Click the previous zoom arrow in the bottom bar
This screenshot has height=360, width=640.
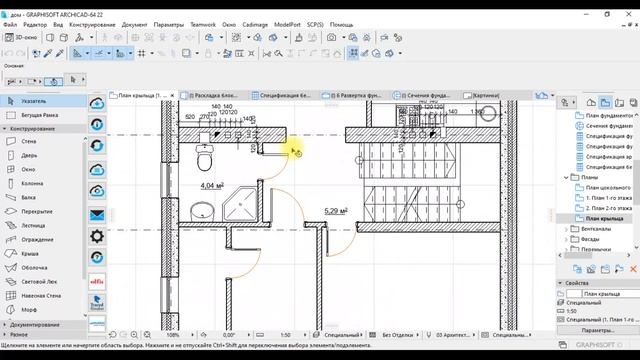pos(113,335)
